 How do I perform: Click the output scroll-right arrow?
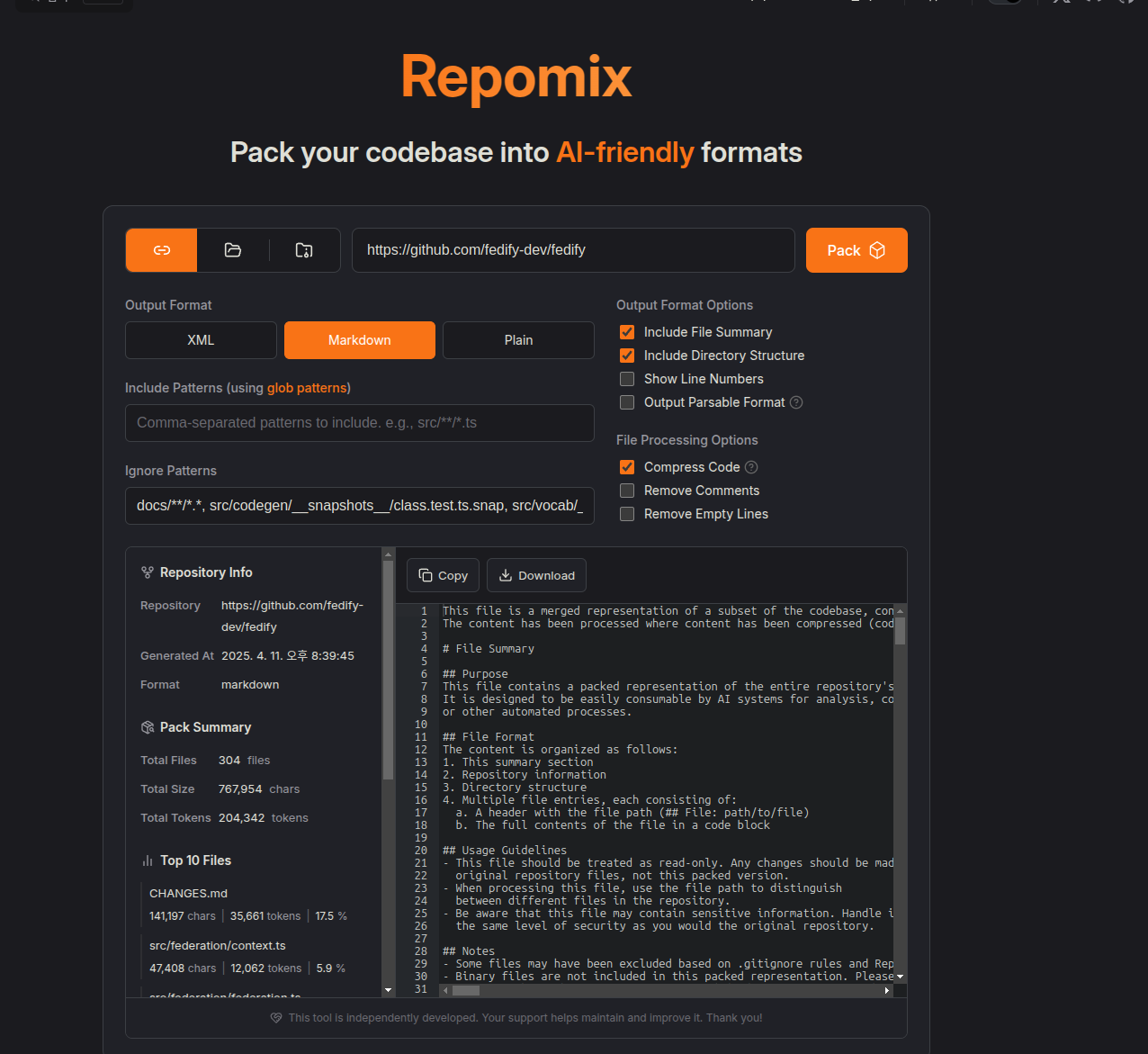coord(887,990)
